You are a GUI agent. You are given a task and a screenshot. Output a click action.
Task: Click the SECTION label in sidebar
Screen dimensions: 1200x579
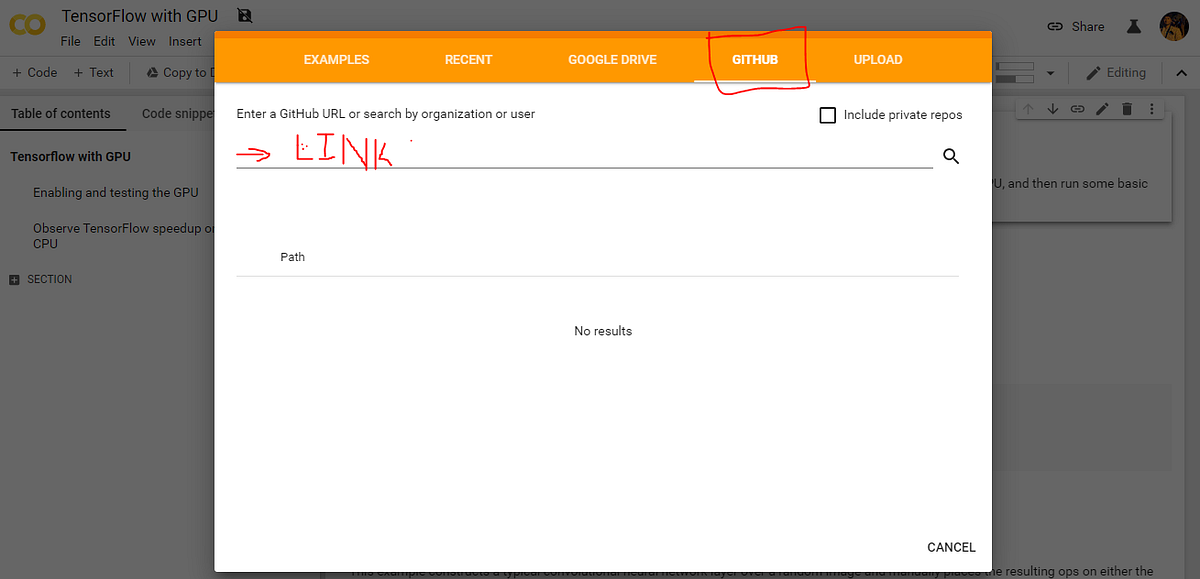tap(50, 280)
